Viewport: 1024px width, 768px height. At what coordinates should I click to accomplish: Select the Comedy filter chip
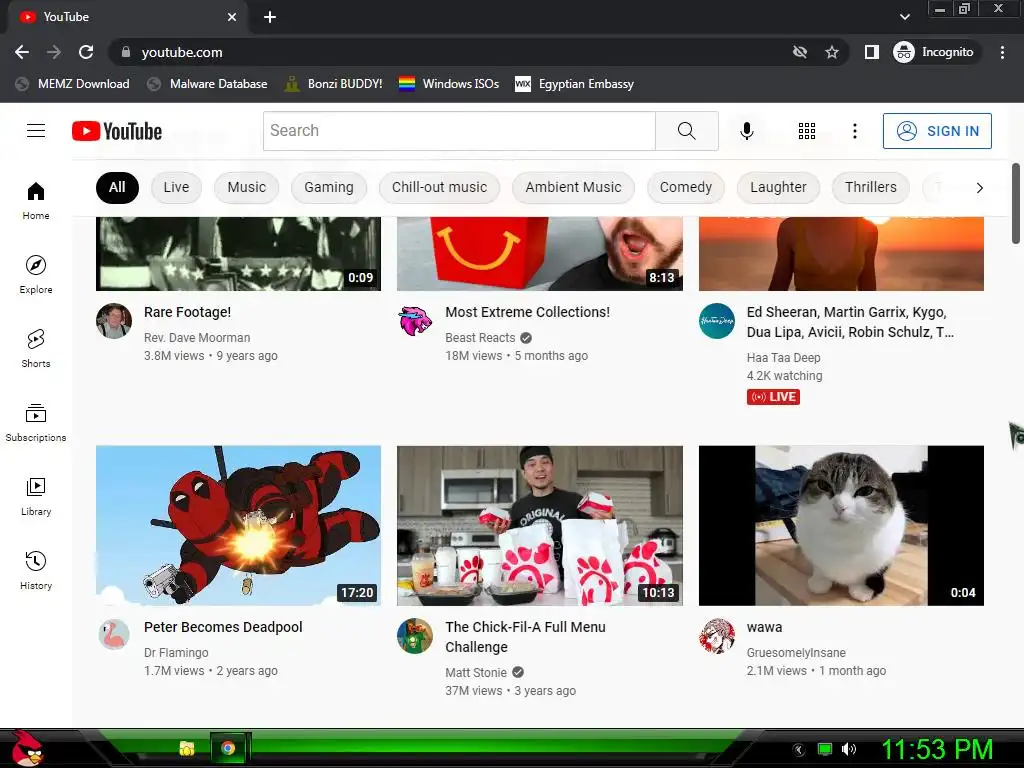pos(686,187)
